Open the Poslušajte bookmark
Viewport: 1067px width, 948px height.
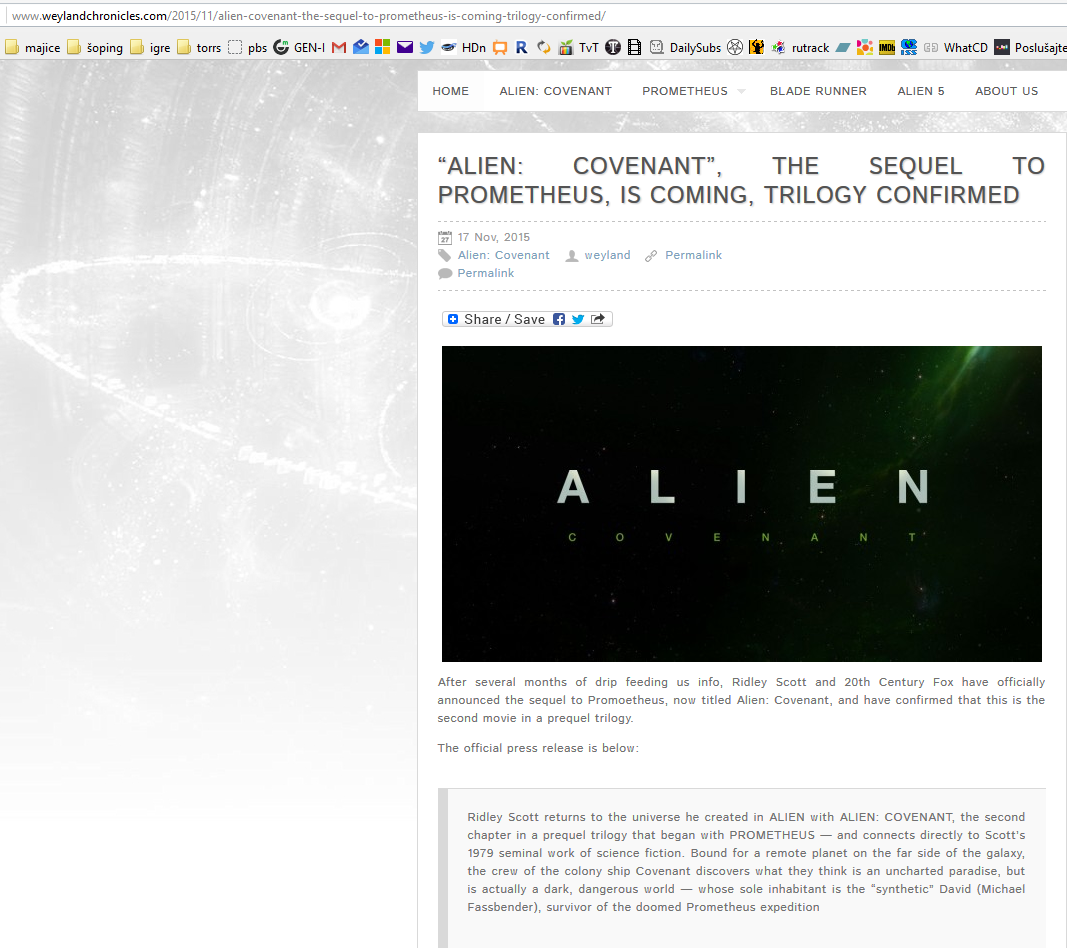(x=1030, y=48)
